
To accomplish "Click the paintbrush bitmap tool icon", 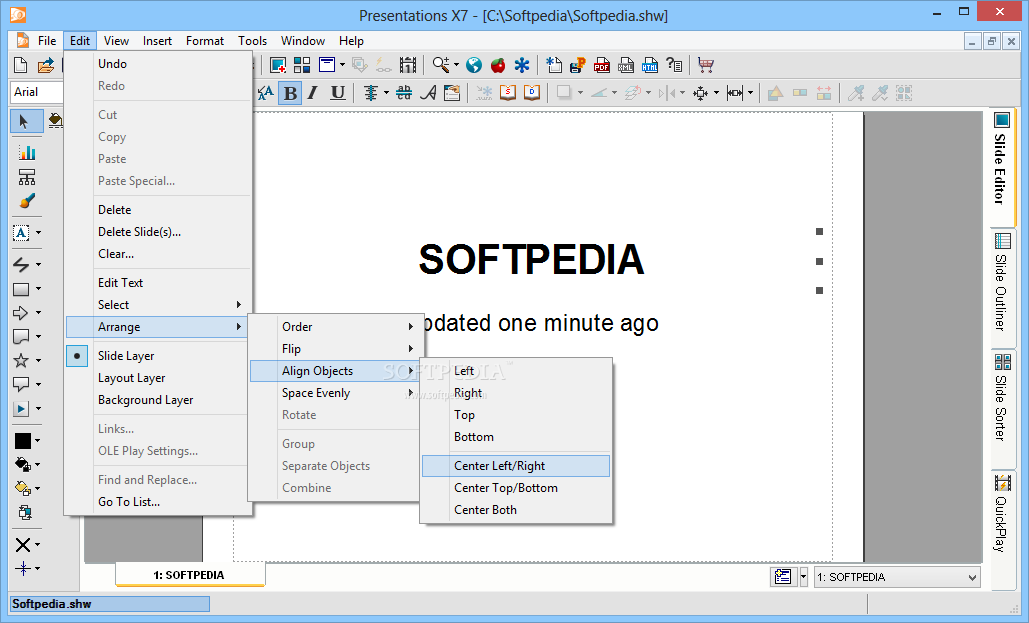I will pyautogui.click(x=27, y=201).
